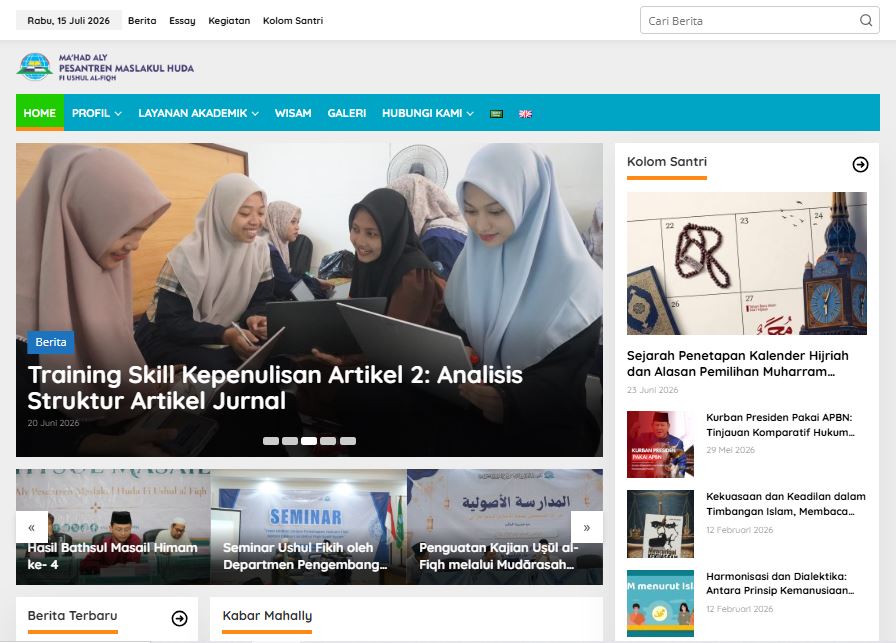Viewport: 896px width, 643px height.
Task: Open the HOME menu item
Action: (x=40, y=113)
